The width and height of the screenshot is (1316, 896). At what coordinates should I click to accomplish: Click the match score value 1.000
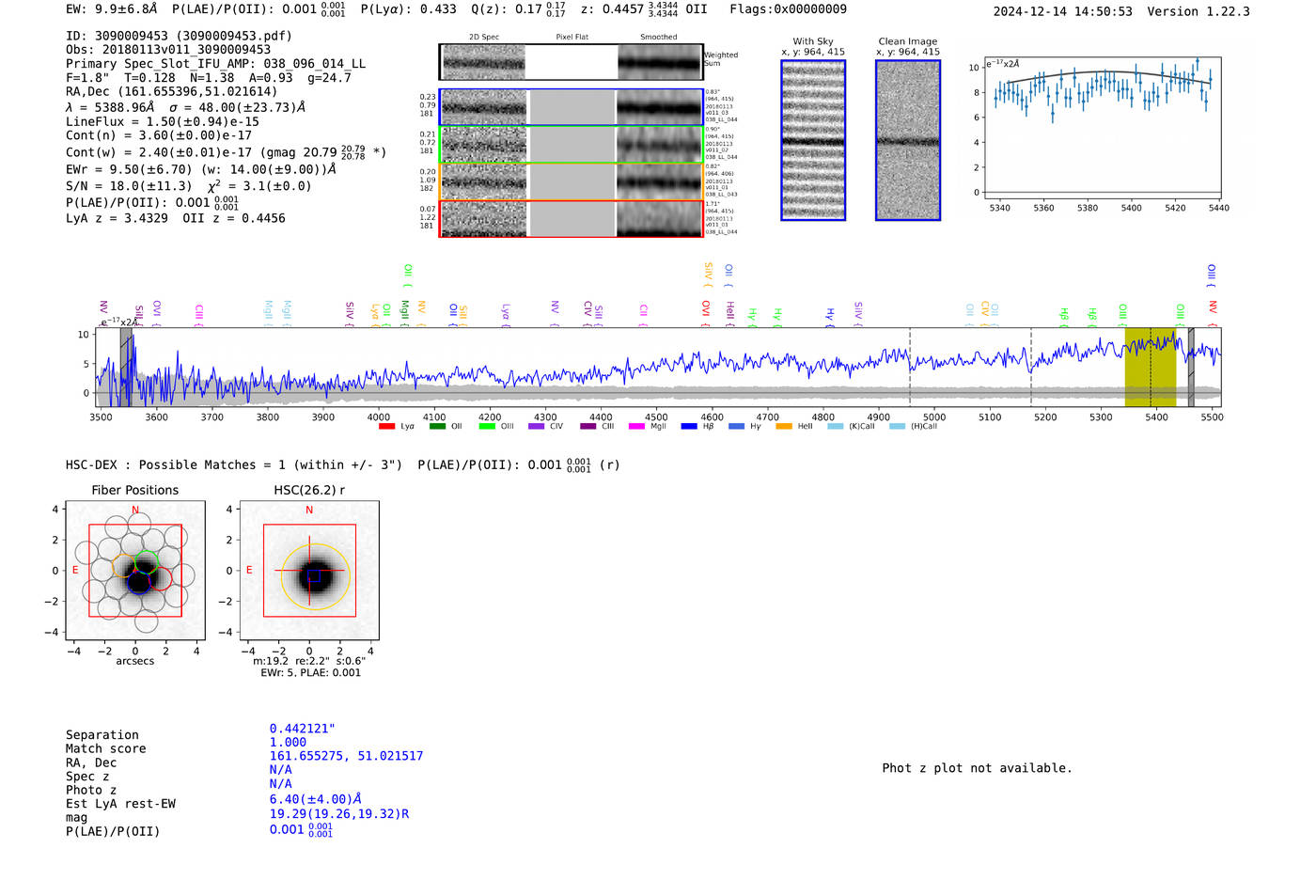(288, 742)
